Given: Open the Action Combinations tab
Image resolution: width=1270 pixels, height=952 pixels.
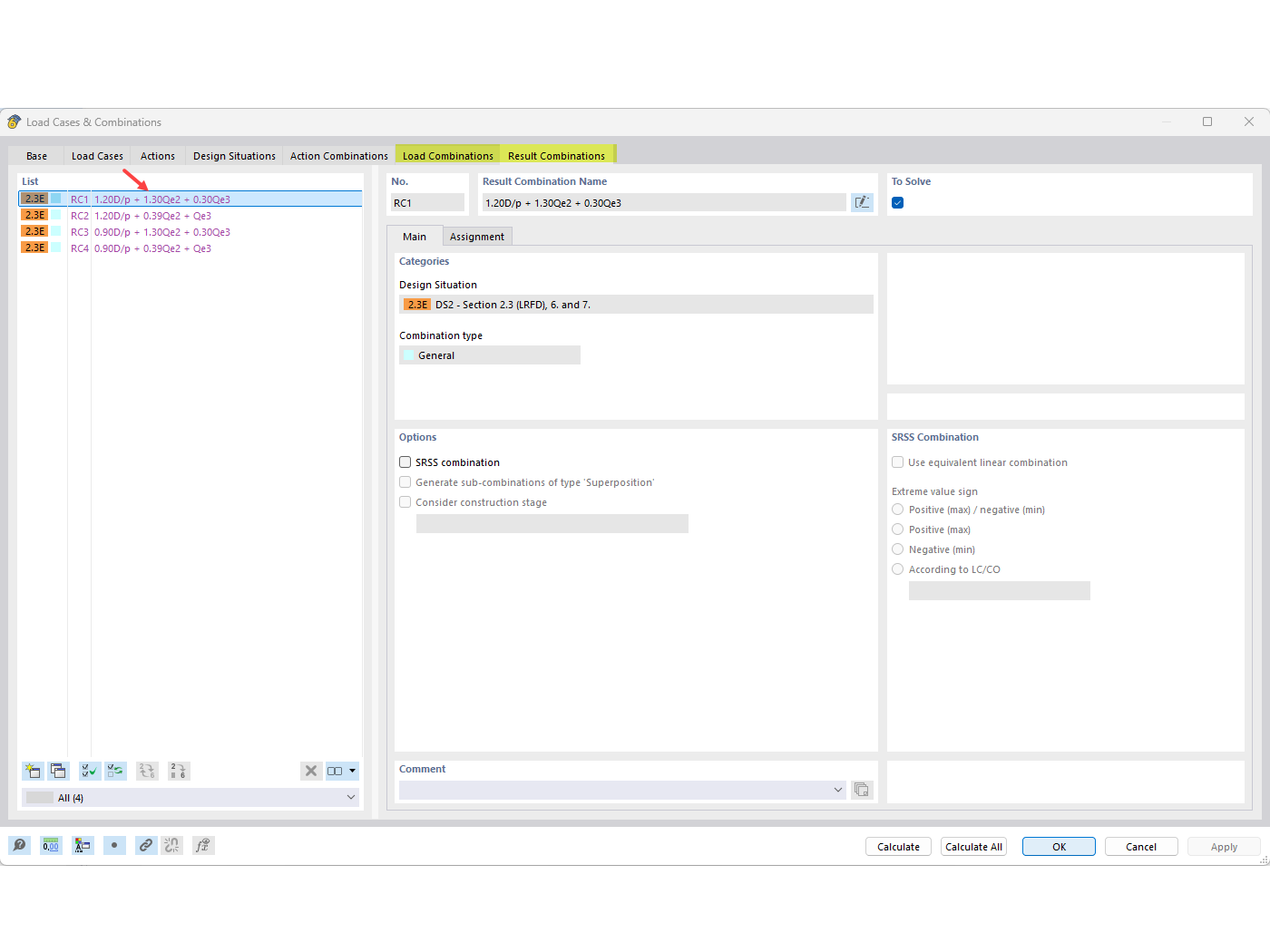Looking at the screenshot, I should point(339,156).
